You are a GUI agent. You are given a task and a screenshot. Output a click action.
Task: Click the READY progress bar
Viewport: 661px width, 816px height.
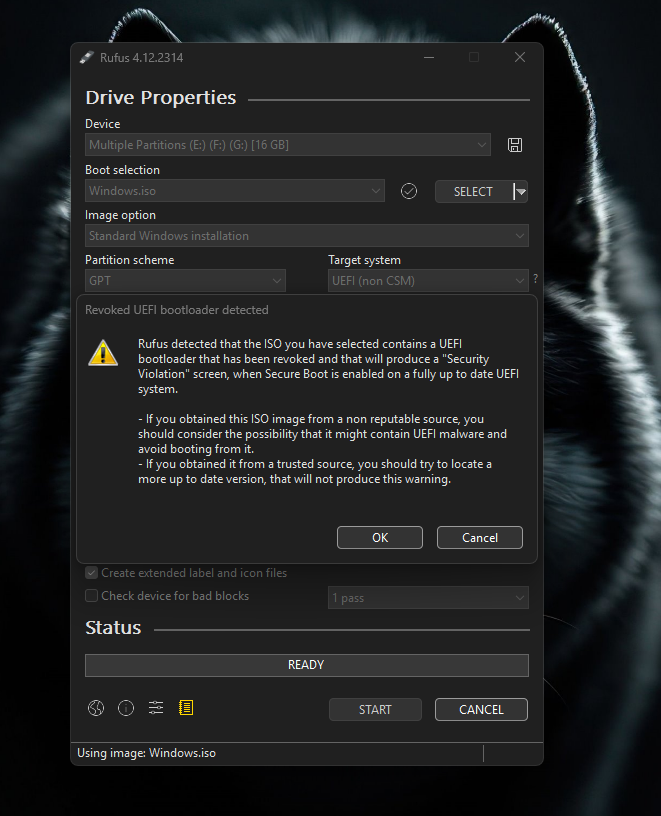pyautogui.click(x=307, y=665)
